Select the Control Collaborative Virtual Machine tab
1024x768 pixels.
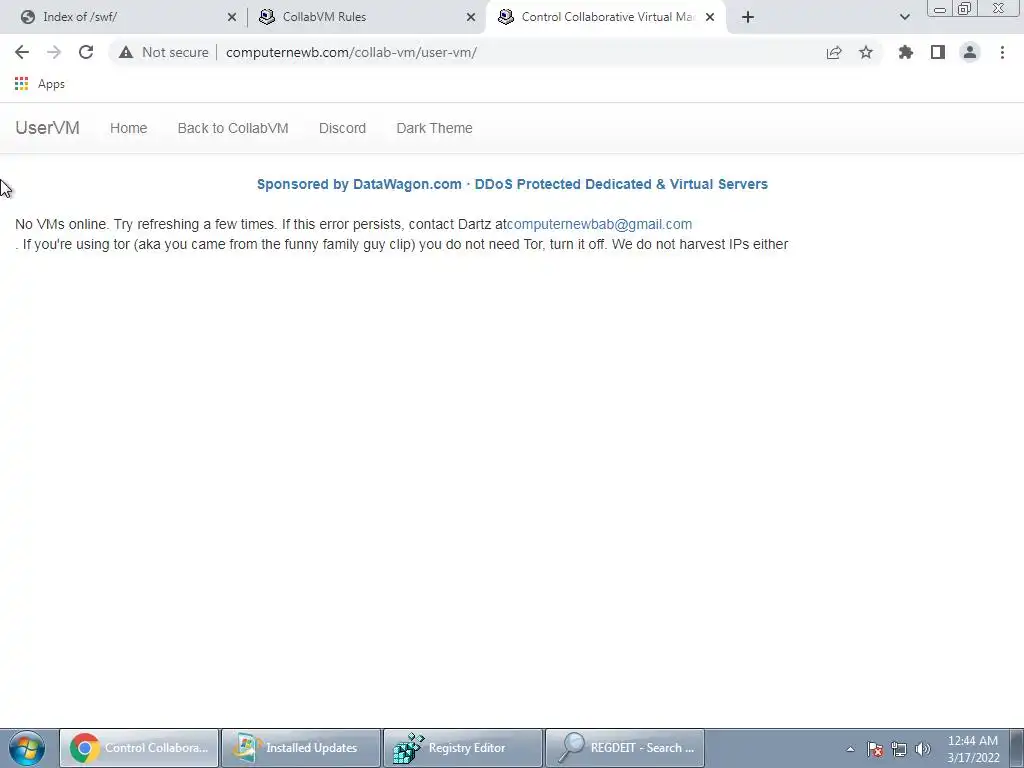point(604,17)
